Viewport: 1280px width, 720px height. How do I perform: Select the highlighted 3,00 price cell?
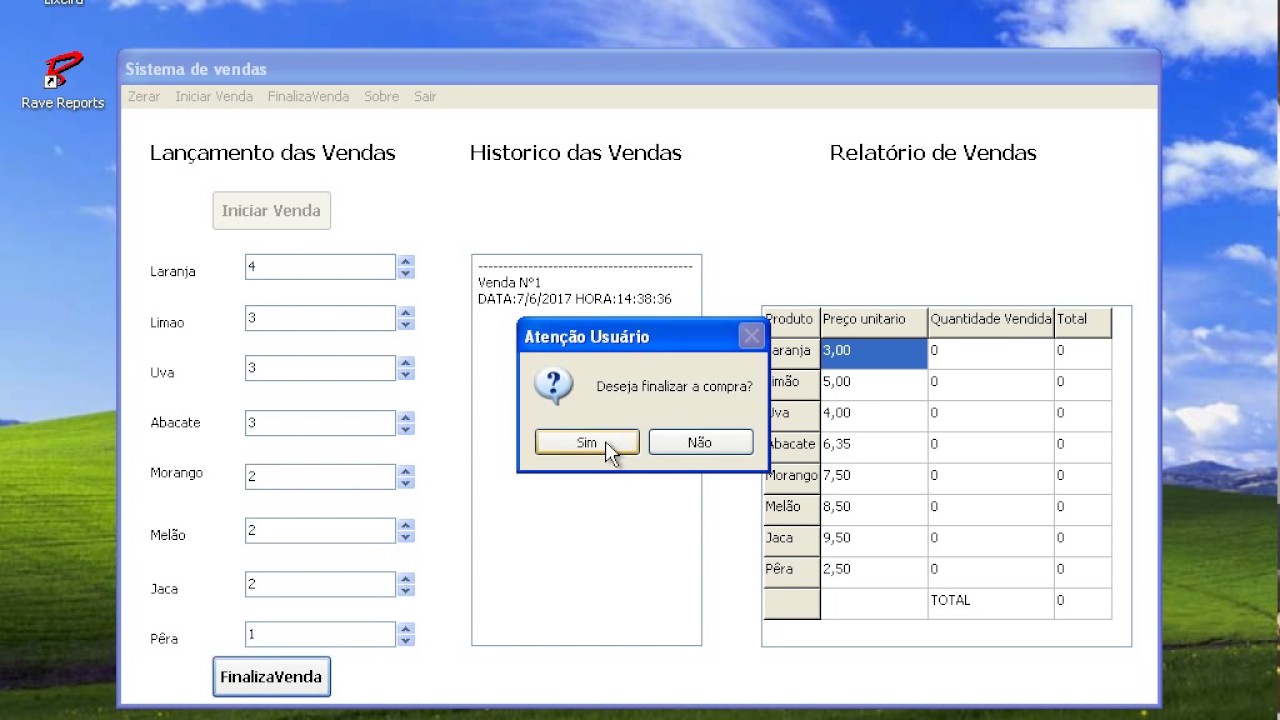pyautogui.click(x=874, y=353)
